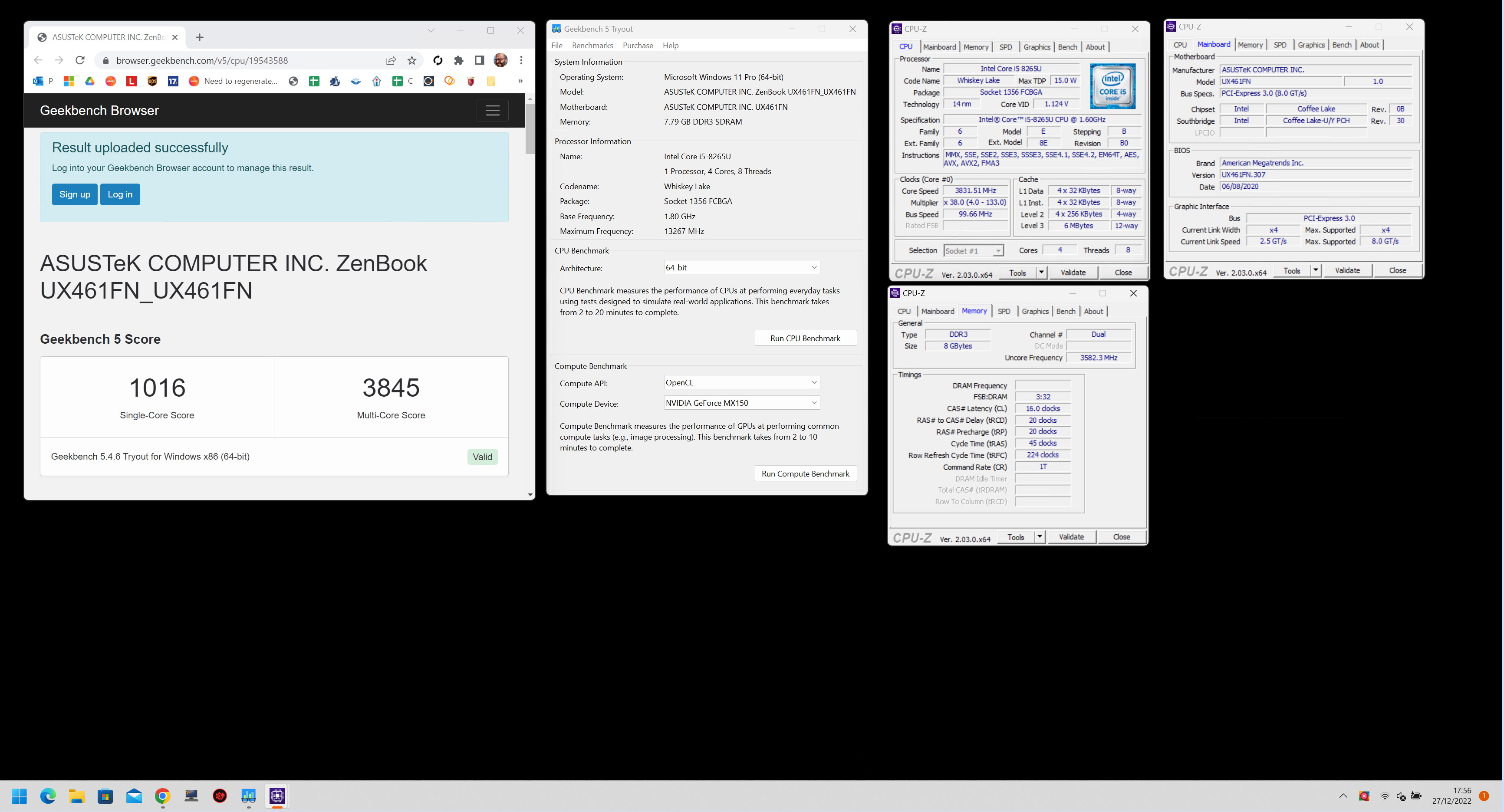1504x812 pixels.
Task: Open the yellow note bookmark
Action: point(491,81)
